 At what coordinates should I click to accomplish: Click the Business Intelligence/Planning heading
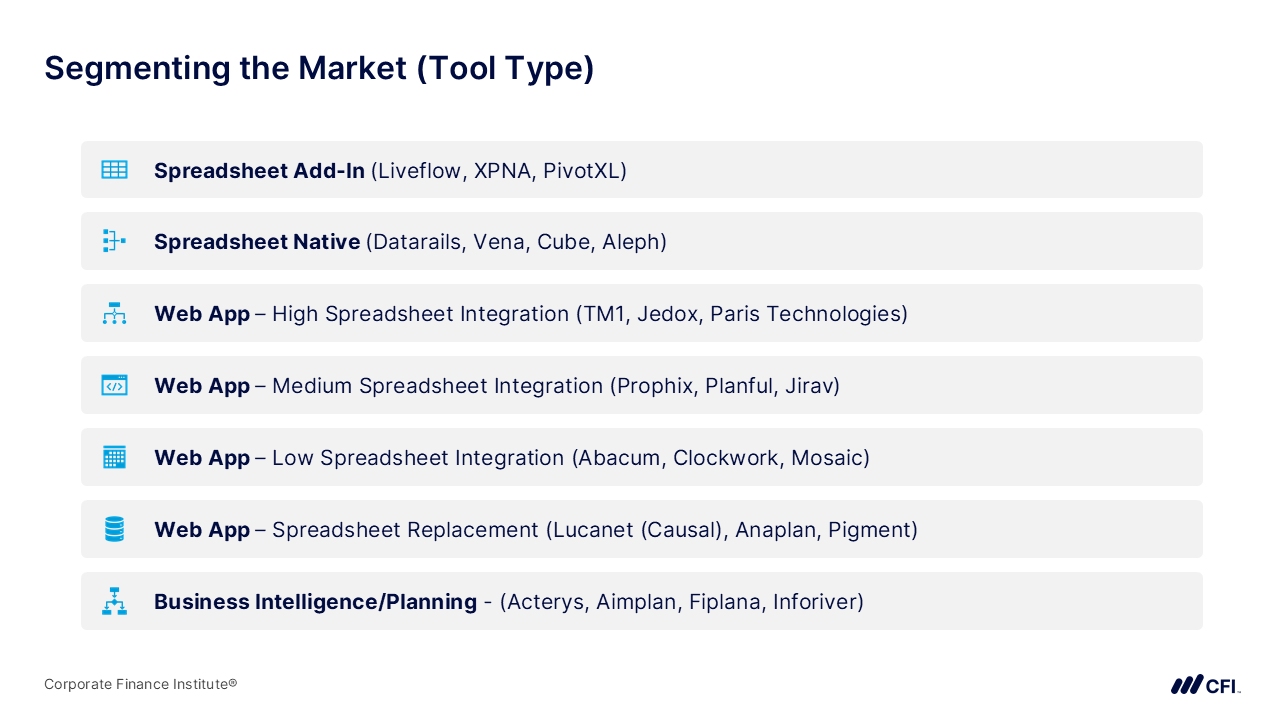coord(315,602)
